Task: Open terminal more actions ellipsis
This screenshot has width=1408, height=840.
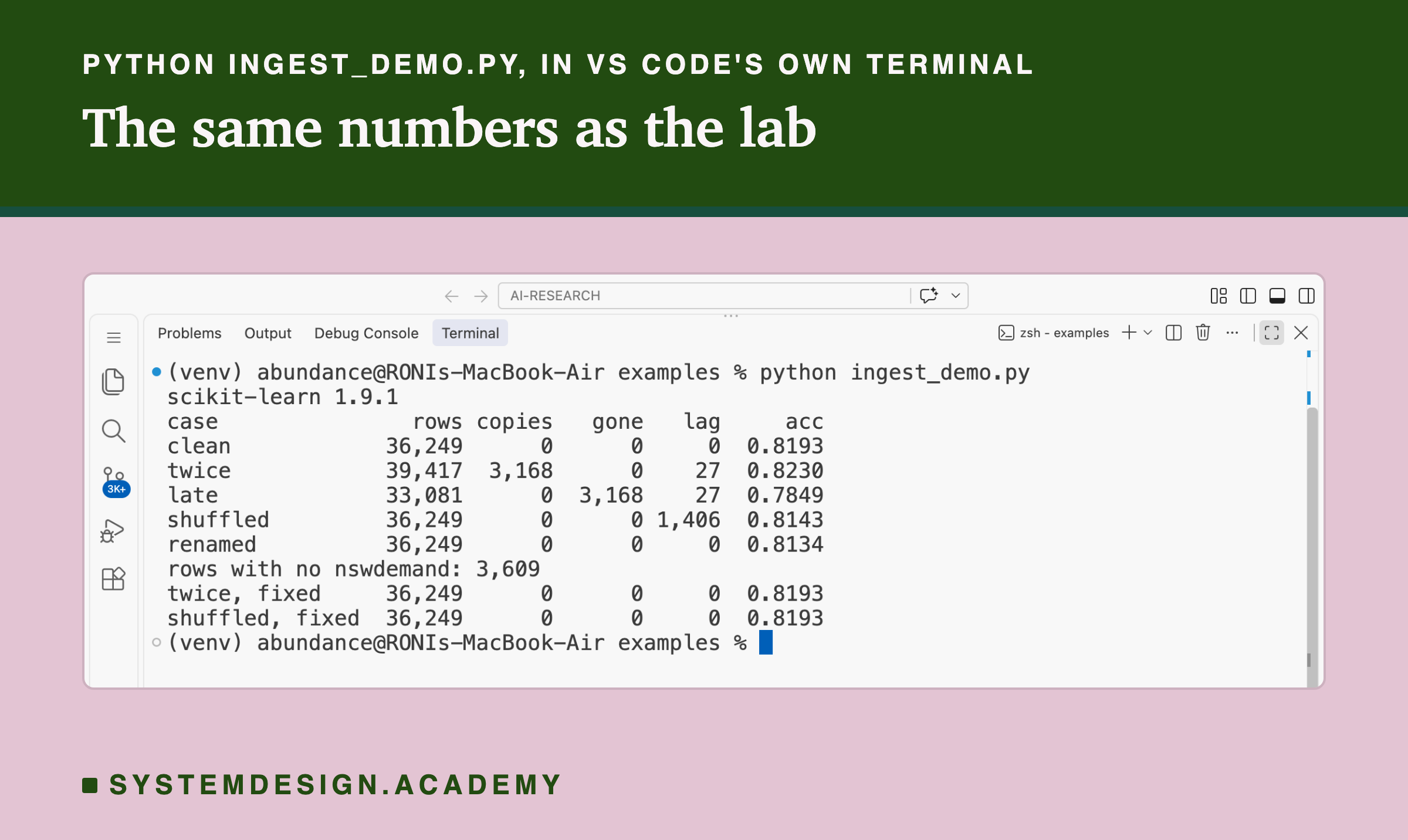Action: pyautogui.click(x=1232, y=333)
